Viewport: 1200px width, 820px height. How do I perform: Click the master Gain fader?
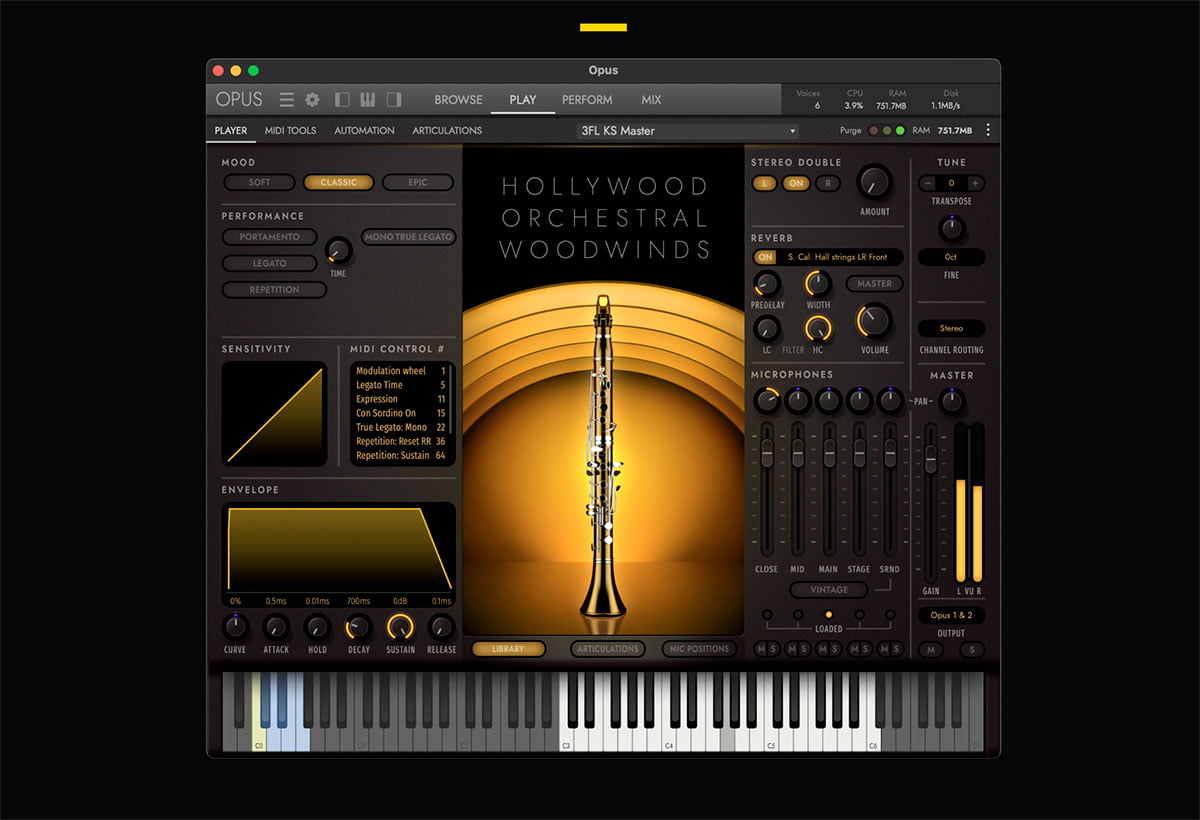(x=931, y=458)
